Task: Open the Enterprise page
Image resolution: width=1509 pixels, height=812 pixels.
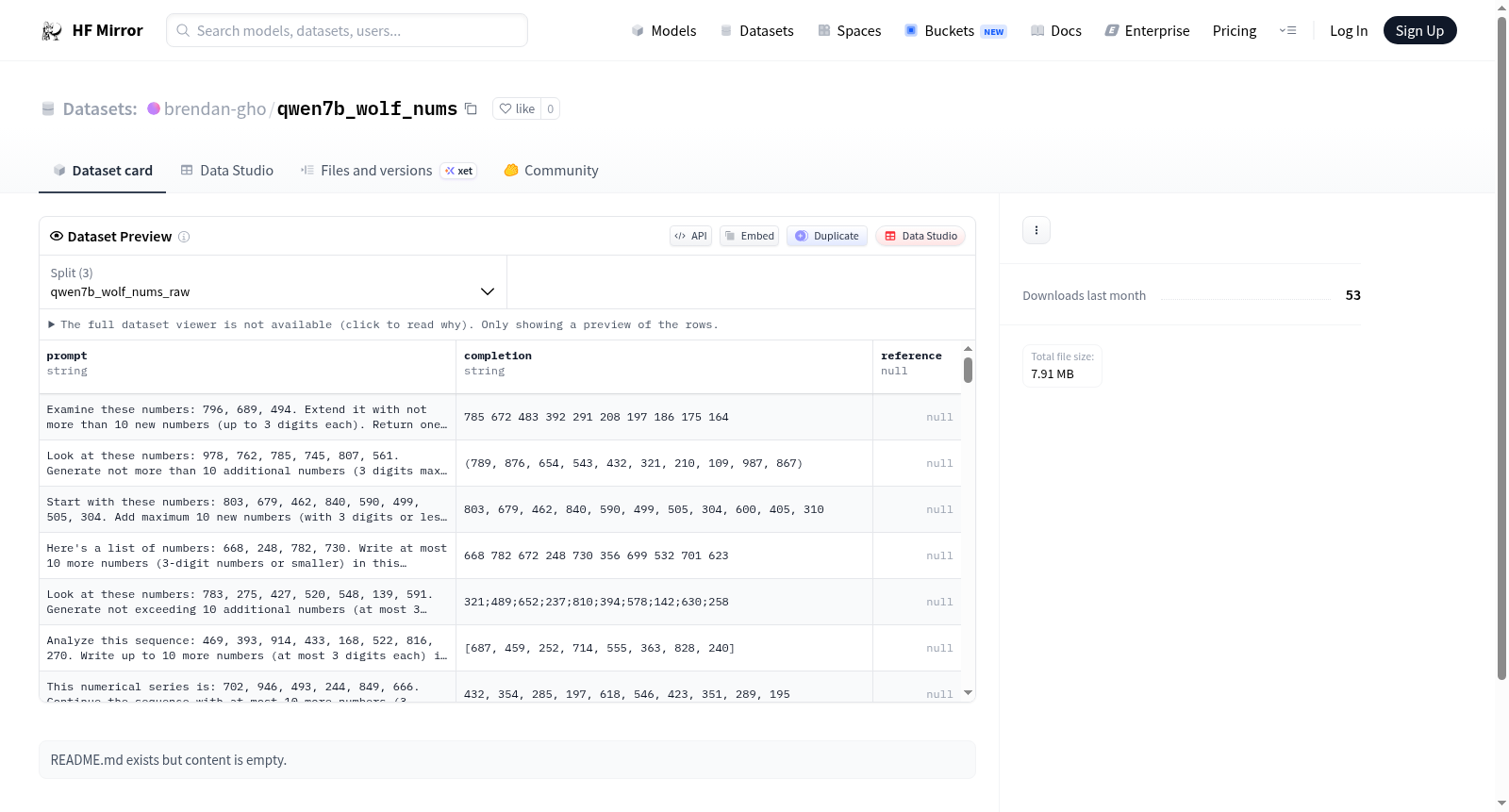Action: click(1147, 30)
